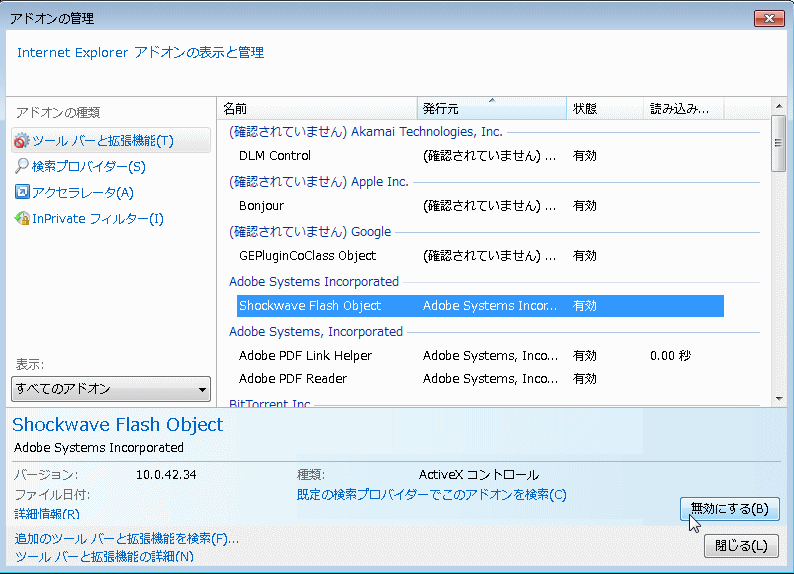Click the InPrivate Filter icon
Image resolution: width=794 pixels, height=574 pixels.
pyautogui.click(x=21, y=219)
